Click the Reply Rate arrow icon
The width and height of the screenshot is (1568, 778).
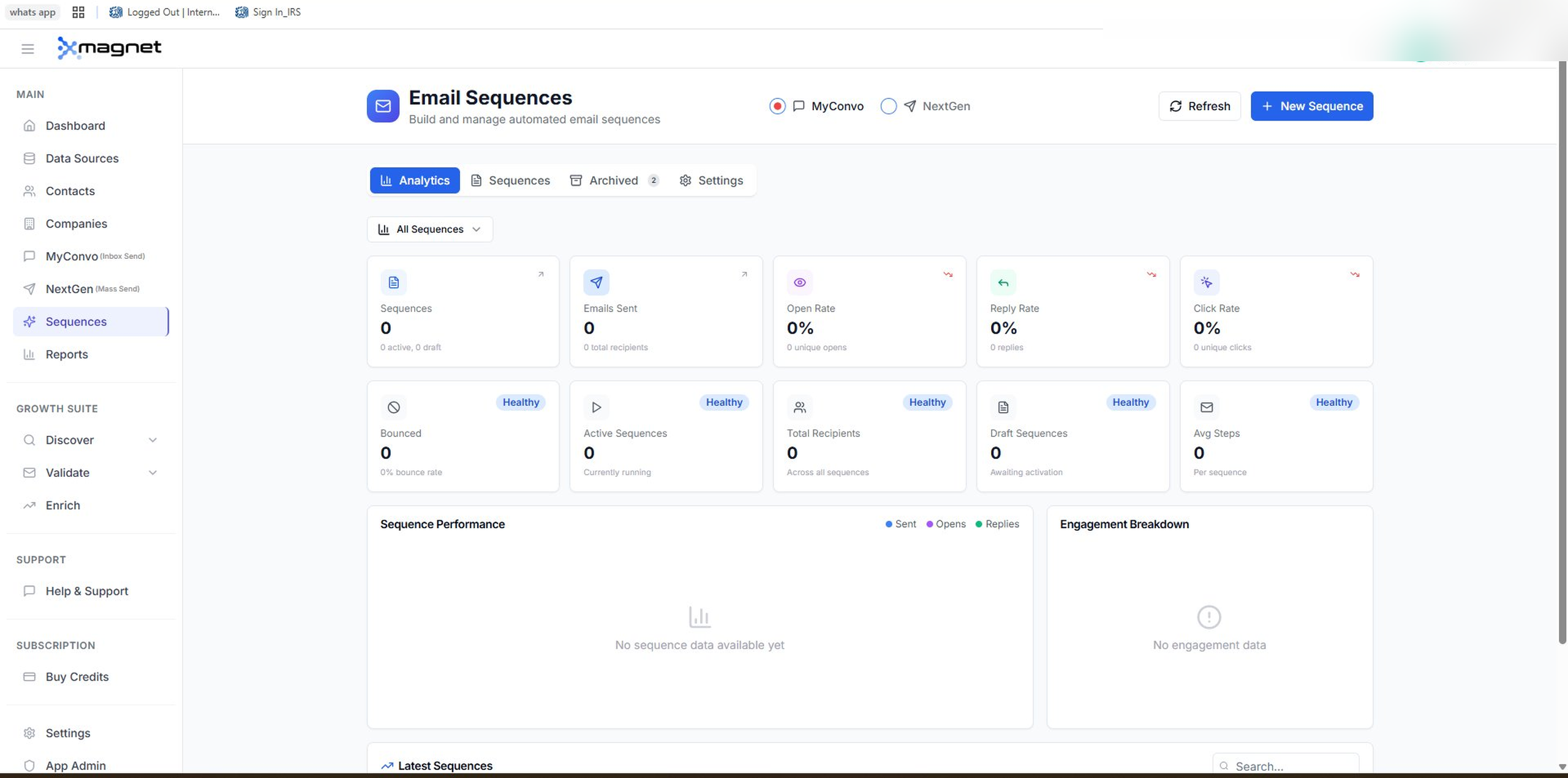click(x=1003, y=282)
